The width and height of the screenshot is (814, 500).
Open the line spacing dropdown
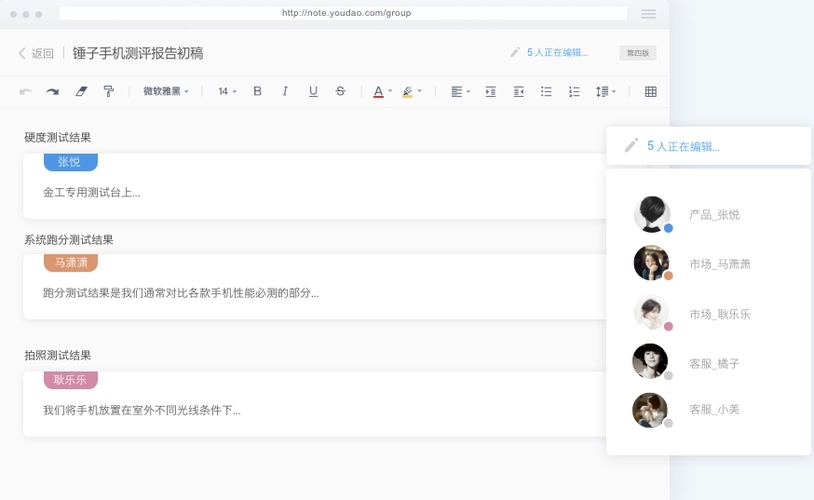(x=605, y=92)
